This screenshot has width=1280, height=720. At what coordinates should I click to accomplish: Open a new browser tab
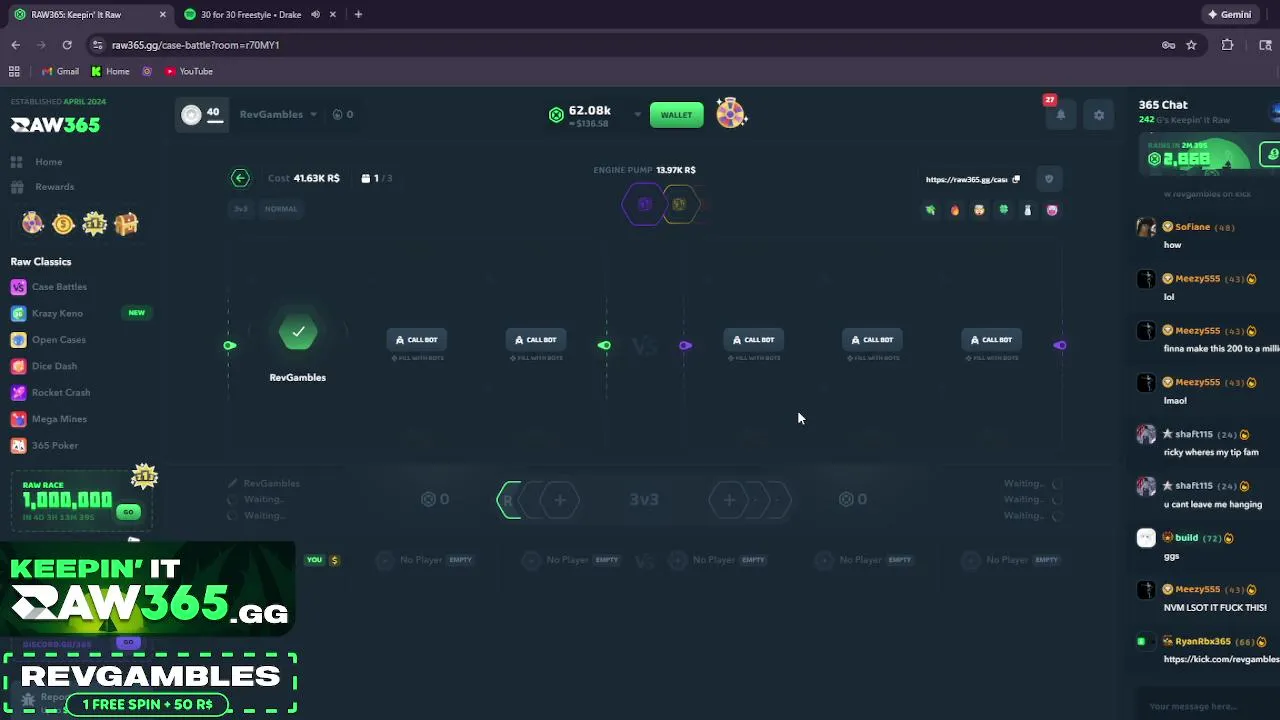coord(358,15)
